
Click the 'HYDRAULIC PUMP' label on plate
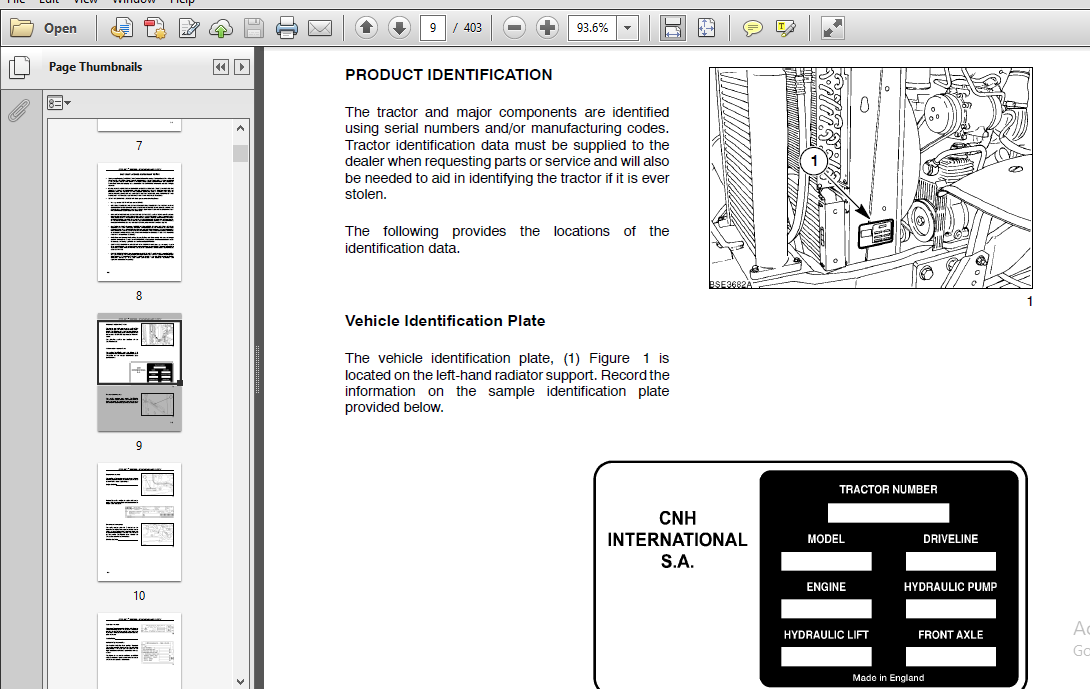tap(950, 587)
